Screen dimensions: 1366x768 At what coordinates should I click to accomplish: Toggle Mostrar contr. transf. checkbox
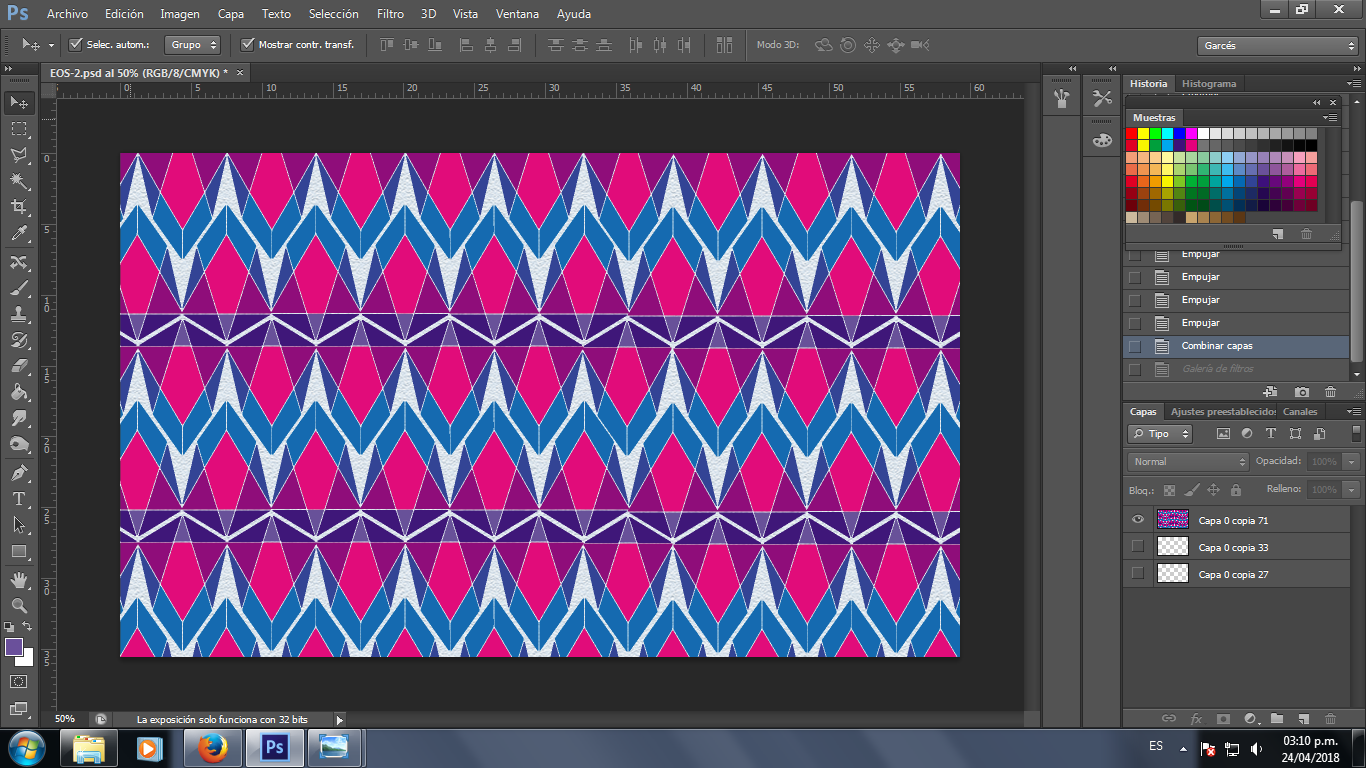(248, 44)
